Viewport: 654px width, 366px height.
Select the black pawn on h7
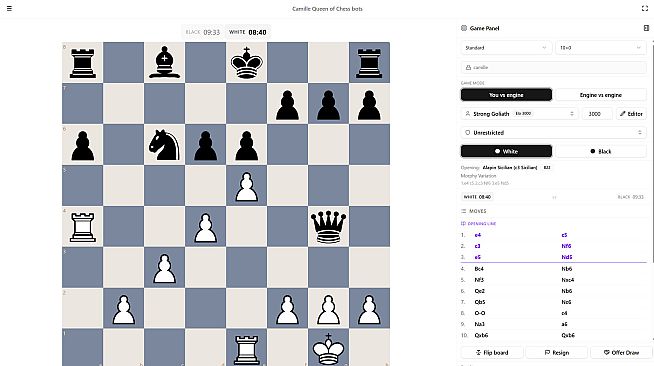click(x=369, y=105)
